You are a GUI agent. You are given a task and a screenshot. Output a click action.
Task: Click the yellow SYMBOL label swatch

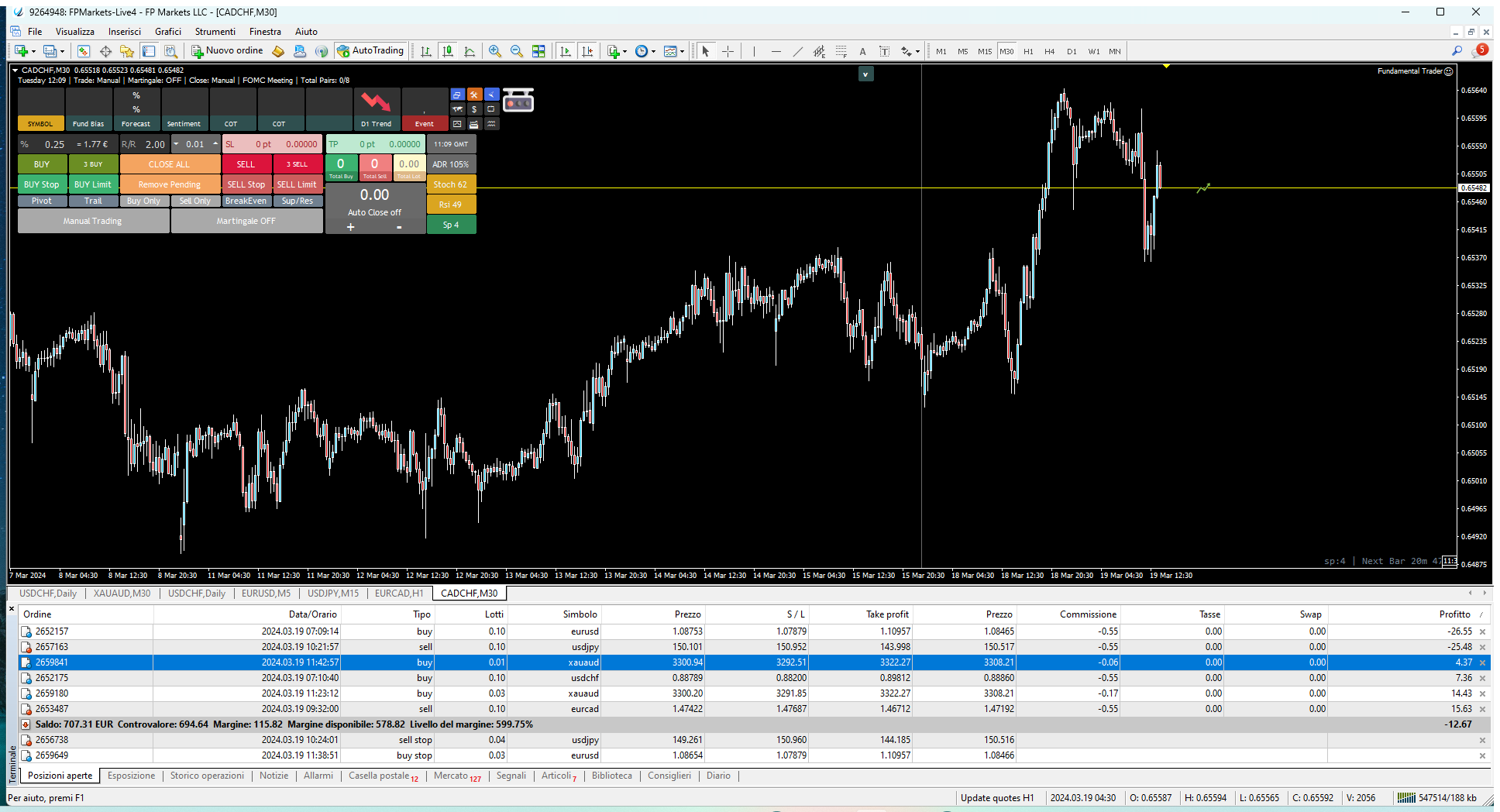point(40,124)
